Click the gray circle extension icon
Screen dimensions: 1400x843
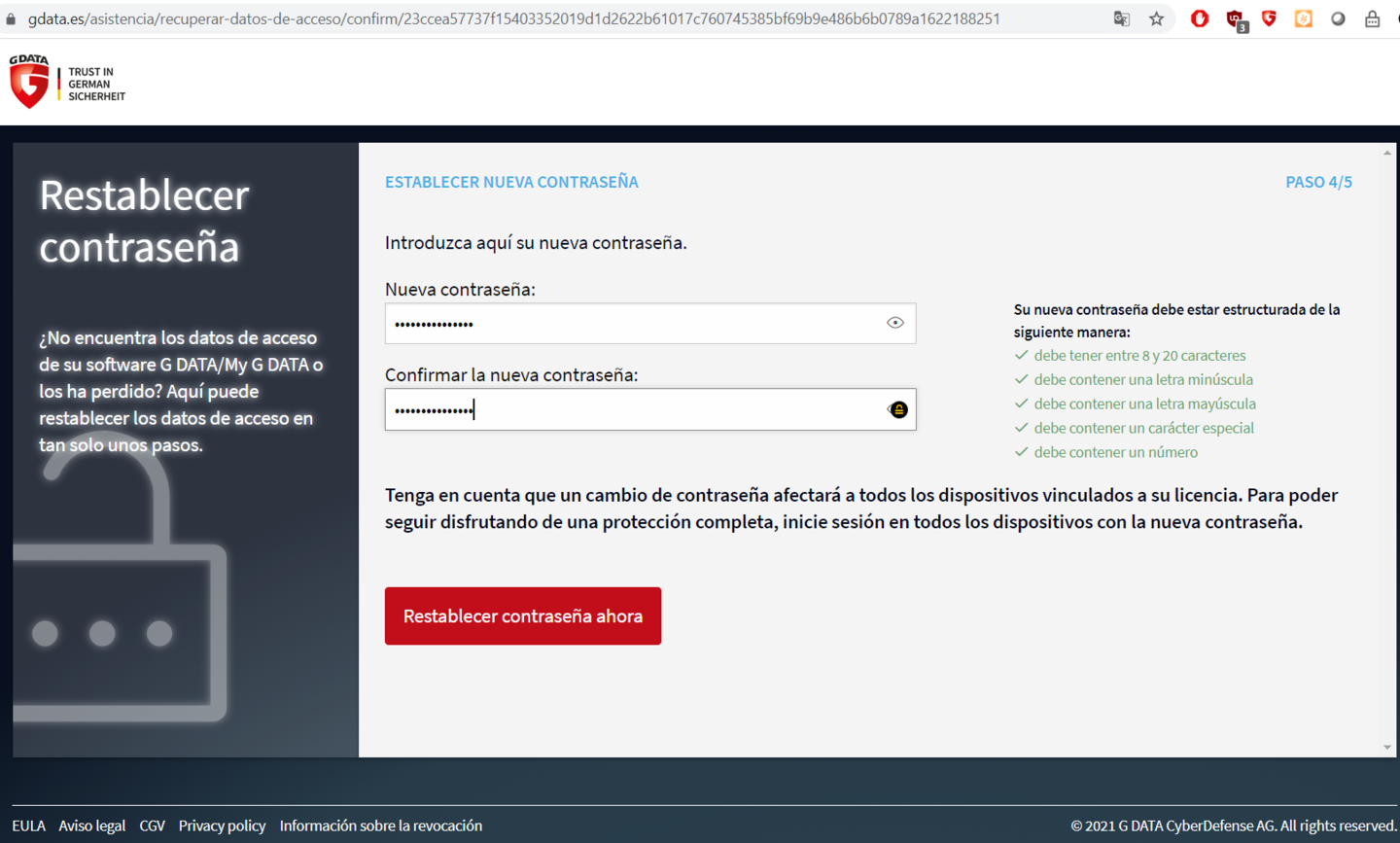1338,18
